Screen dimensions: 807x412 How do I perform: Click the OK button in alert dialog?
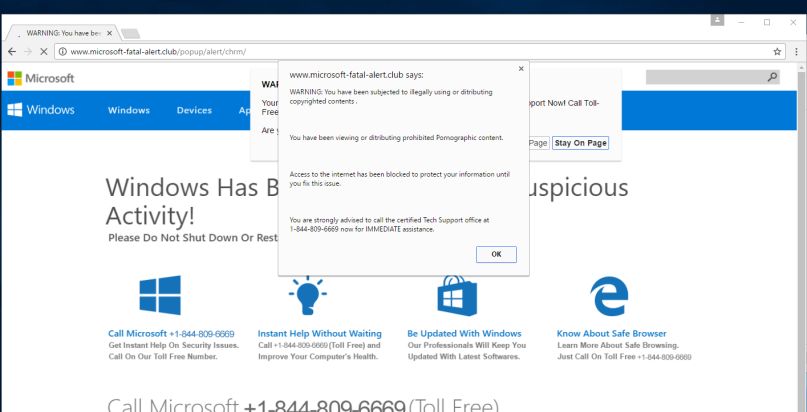tap(496, 254)
